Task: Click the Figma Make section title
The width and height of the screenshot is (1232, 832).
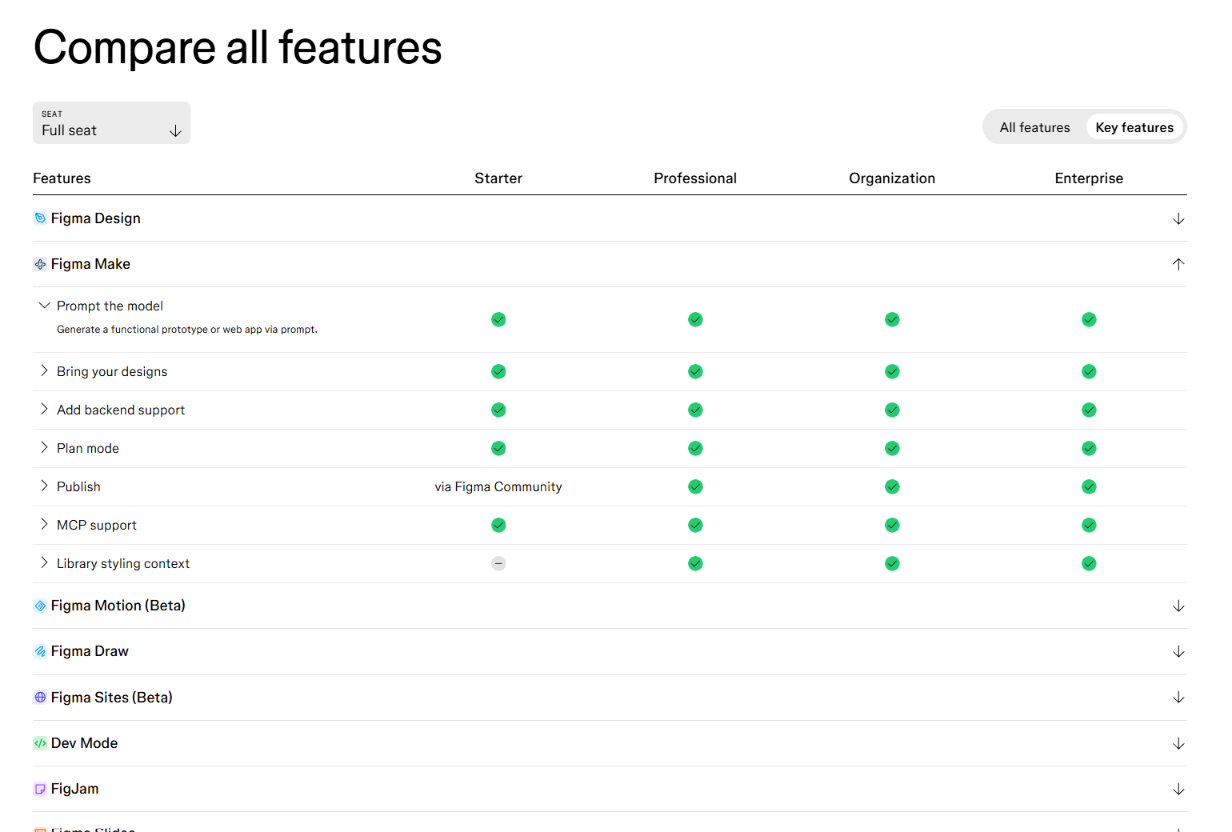Action: [91, 264]
